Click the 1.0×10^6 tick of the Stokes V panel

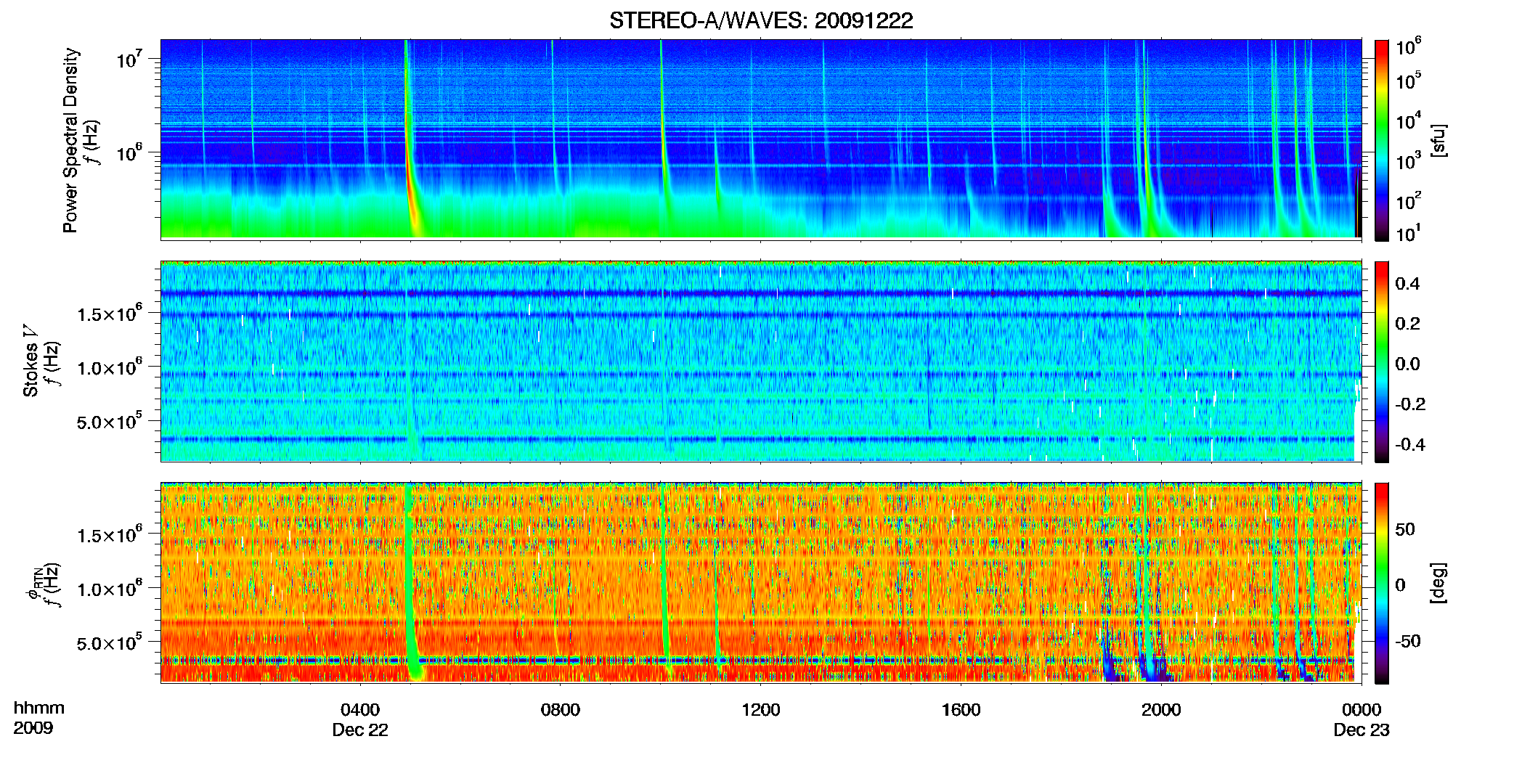[x=110, y=367]
